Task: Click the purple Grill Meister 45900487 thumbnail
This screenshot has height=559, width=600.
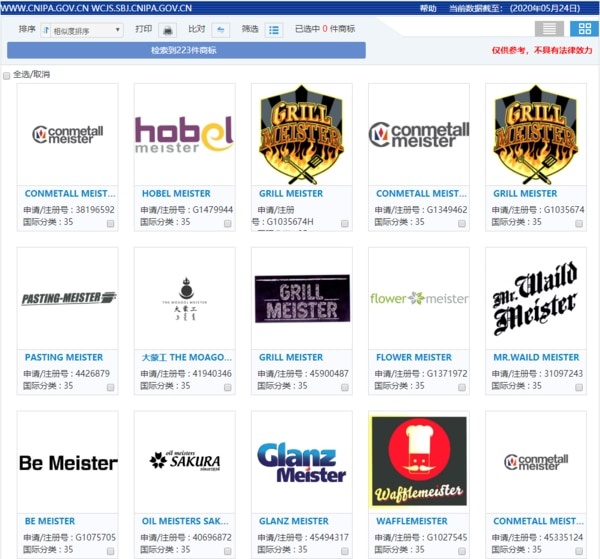Action: (302, 298)
